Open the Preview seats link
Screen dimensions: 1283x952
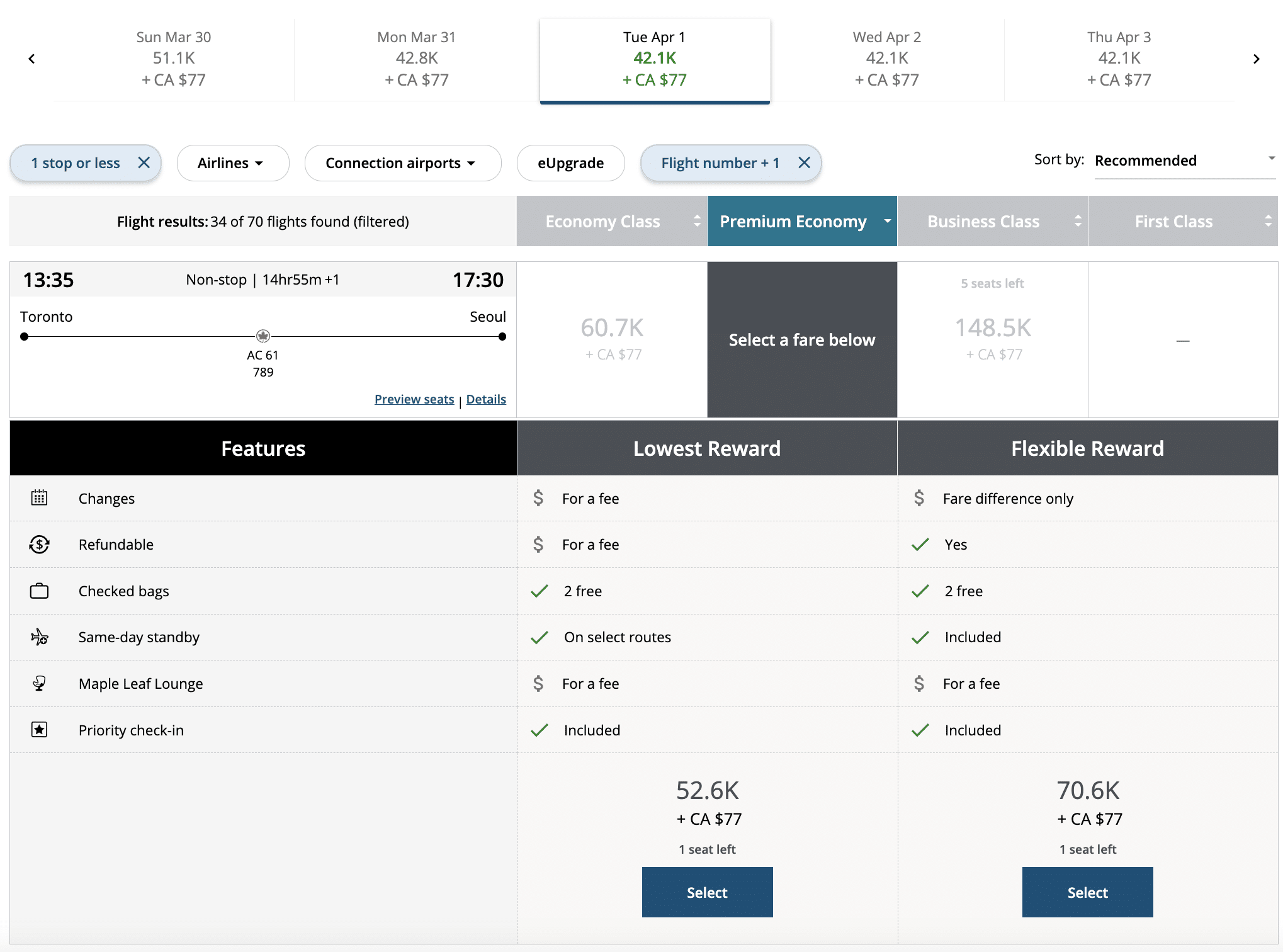tap(414, 399)
